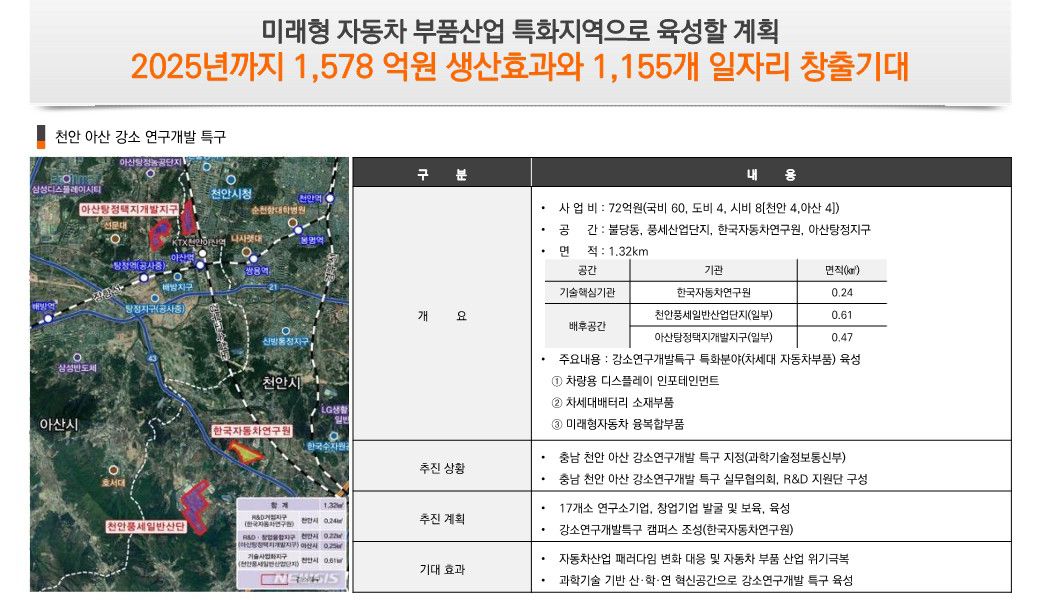The width and height of the screenshot is (1040, 600).
Task: Click the '구 분' table header
Action: 442,174
